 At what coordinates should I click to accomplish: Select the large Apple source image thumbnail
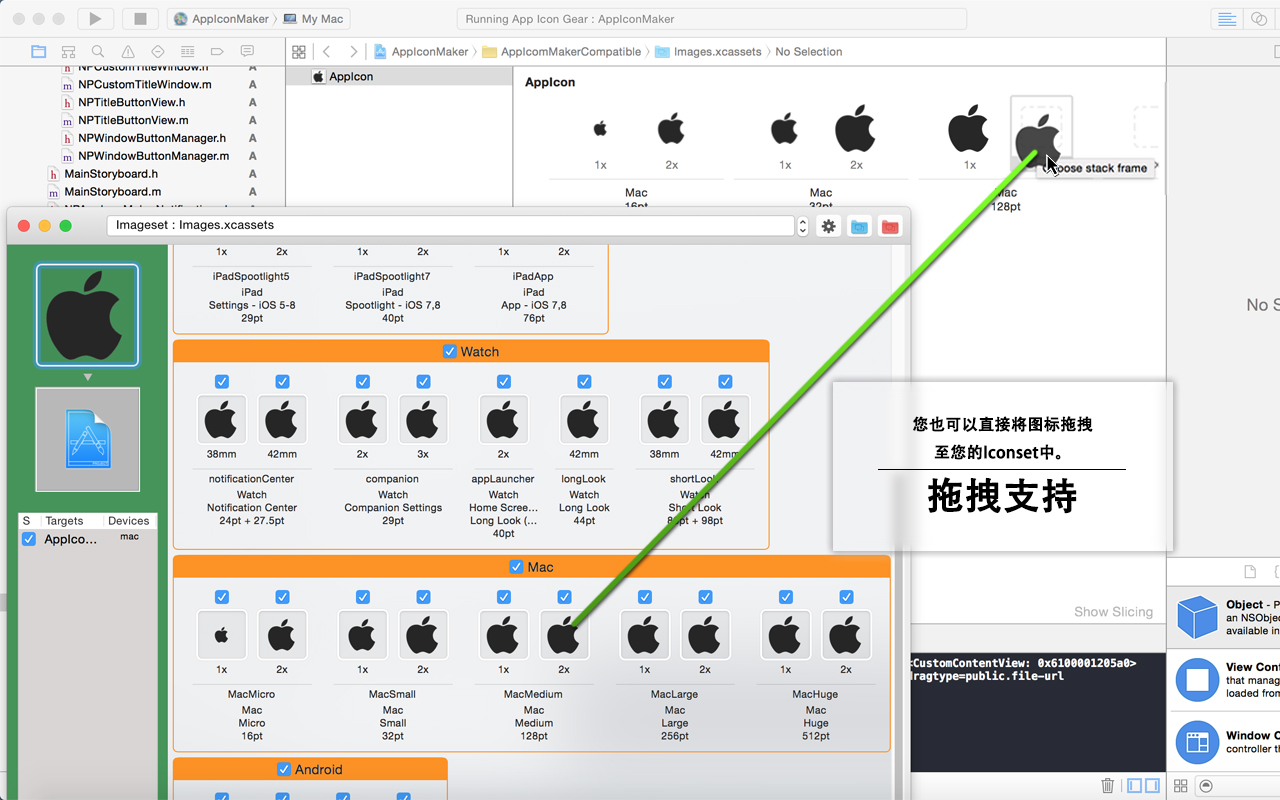87,315
